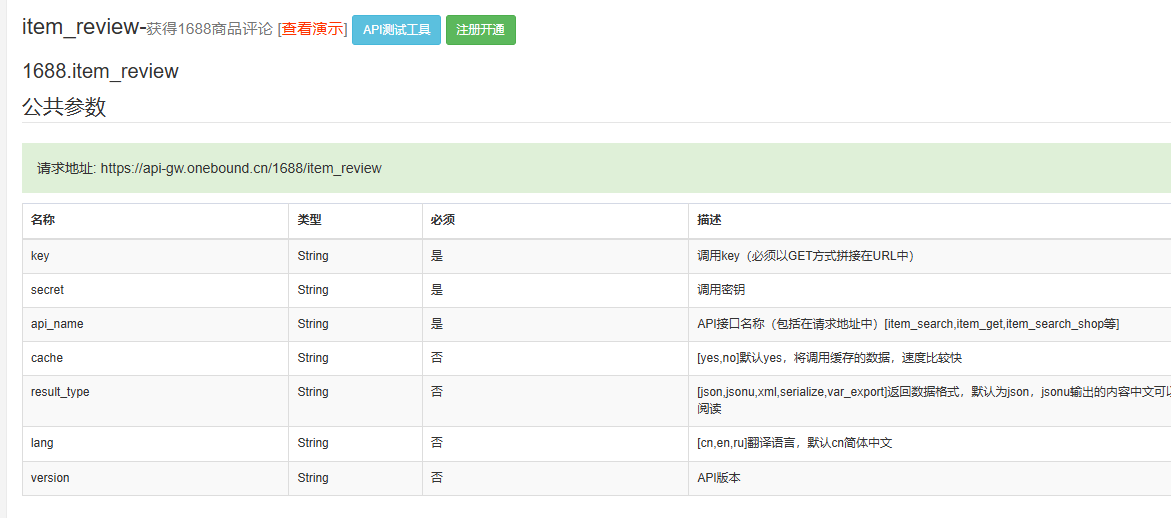Click the String type in the lang row
The width and height of the screenshot is (1171, 518).
(x=313, y=443)
